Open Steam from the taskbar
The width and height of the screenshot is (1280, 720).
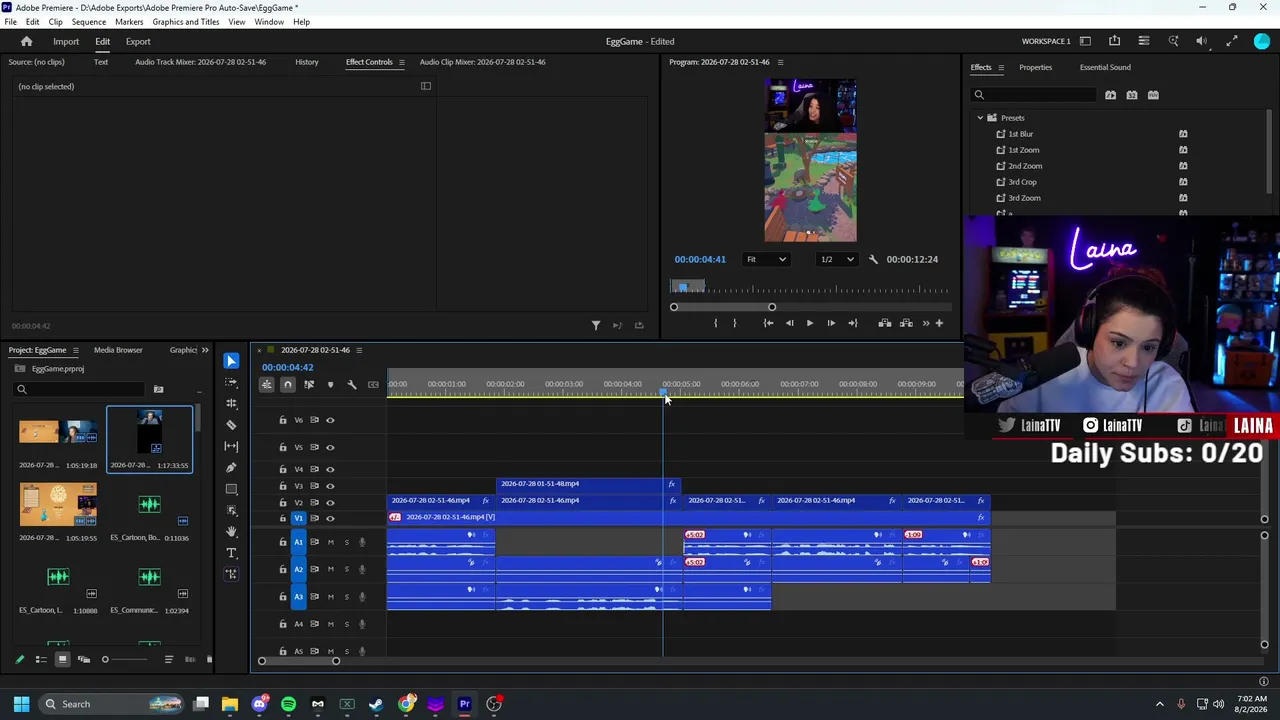click(376, 704)
